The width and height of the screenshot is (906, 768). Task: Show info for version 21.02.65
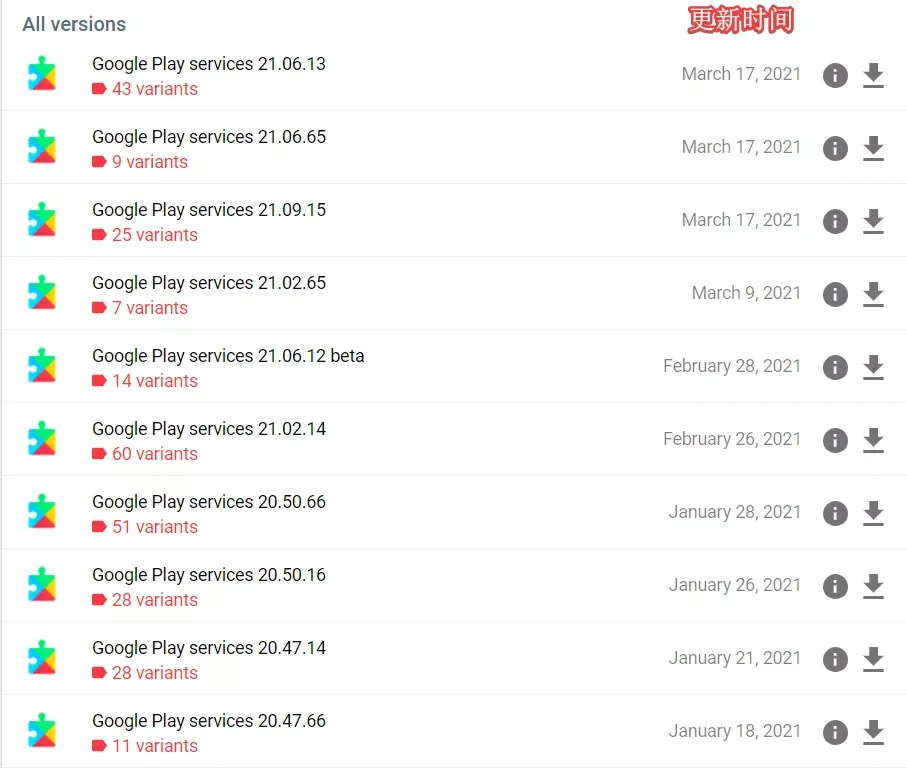click(x=835, y=294)
